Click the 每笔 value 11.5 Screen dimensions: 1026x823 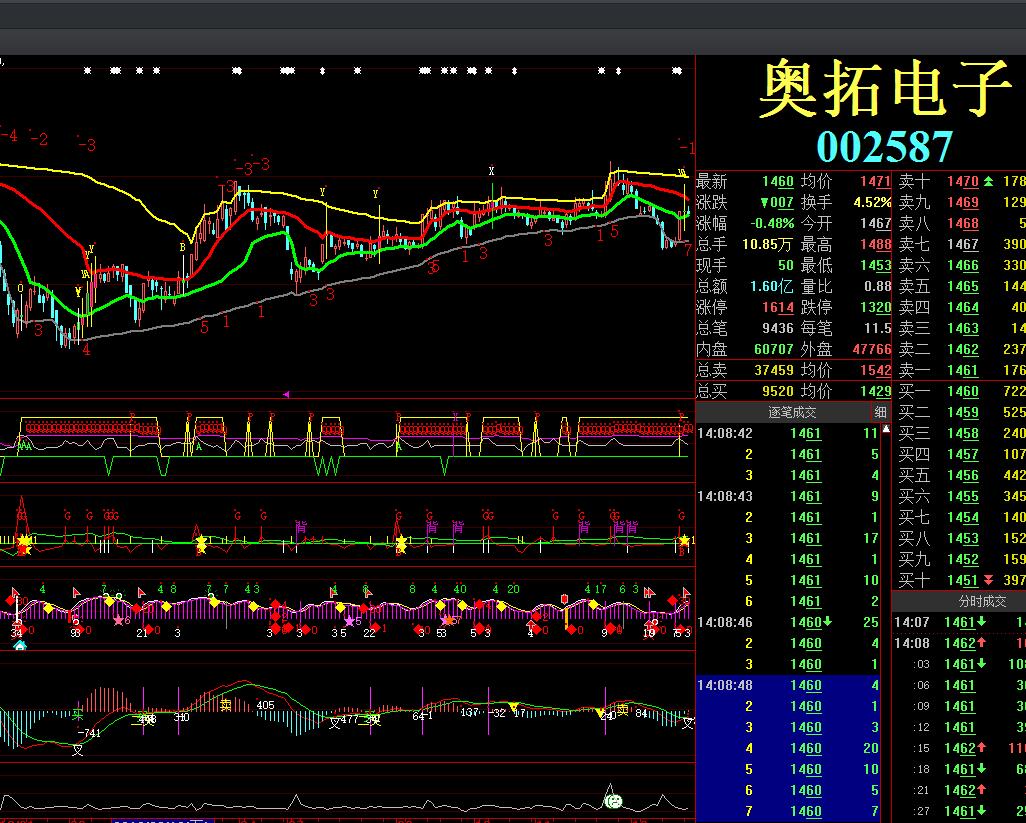877,328
